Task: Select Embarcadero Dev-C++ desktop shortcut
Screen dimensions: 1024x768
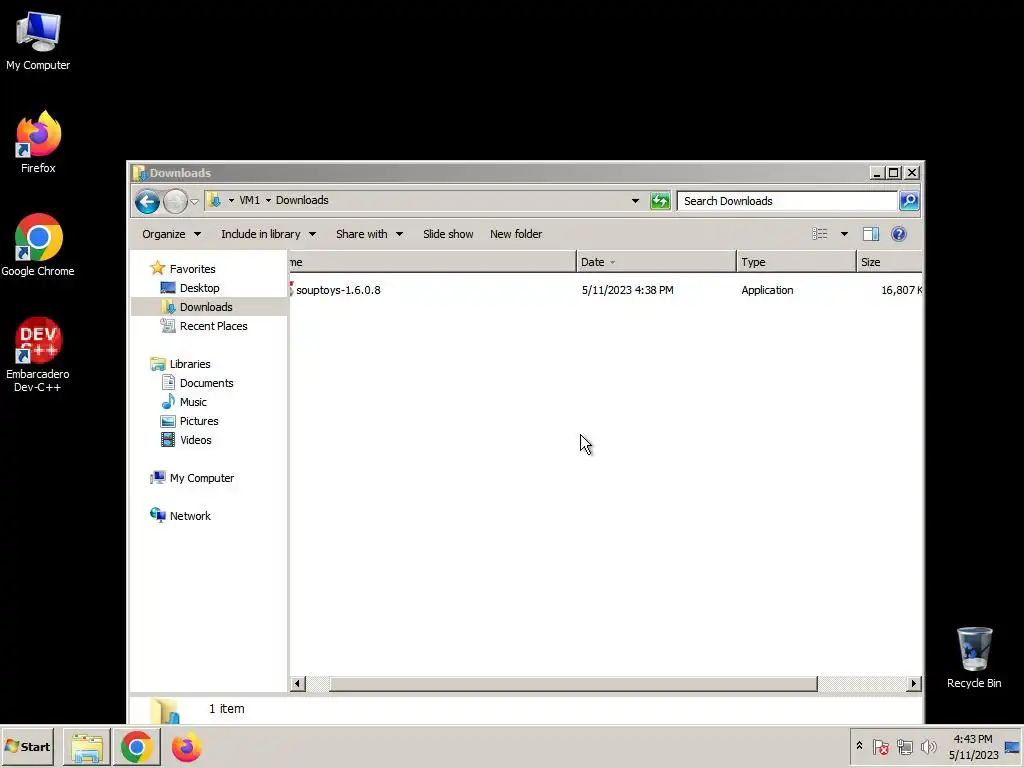Action: [x=38, y=355]
